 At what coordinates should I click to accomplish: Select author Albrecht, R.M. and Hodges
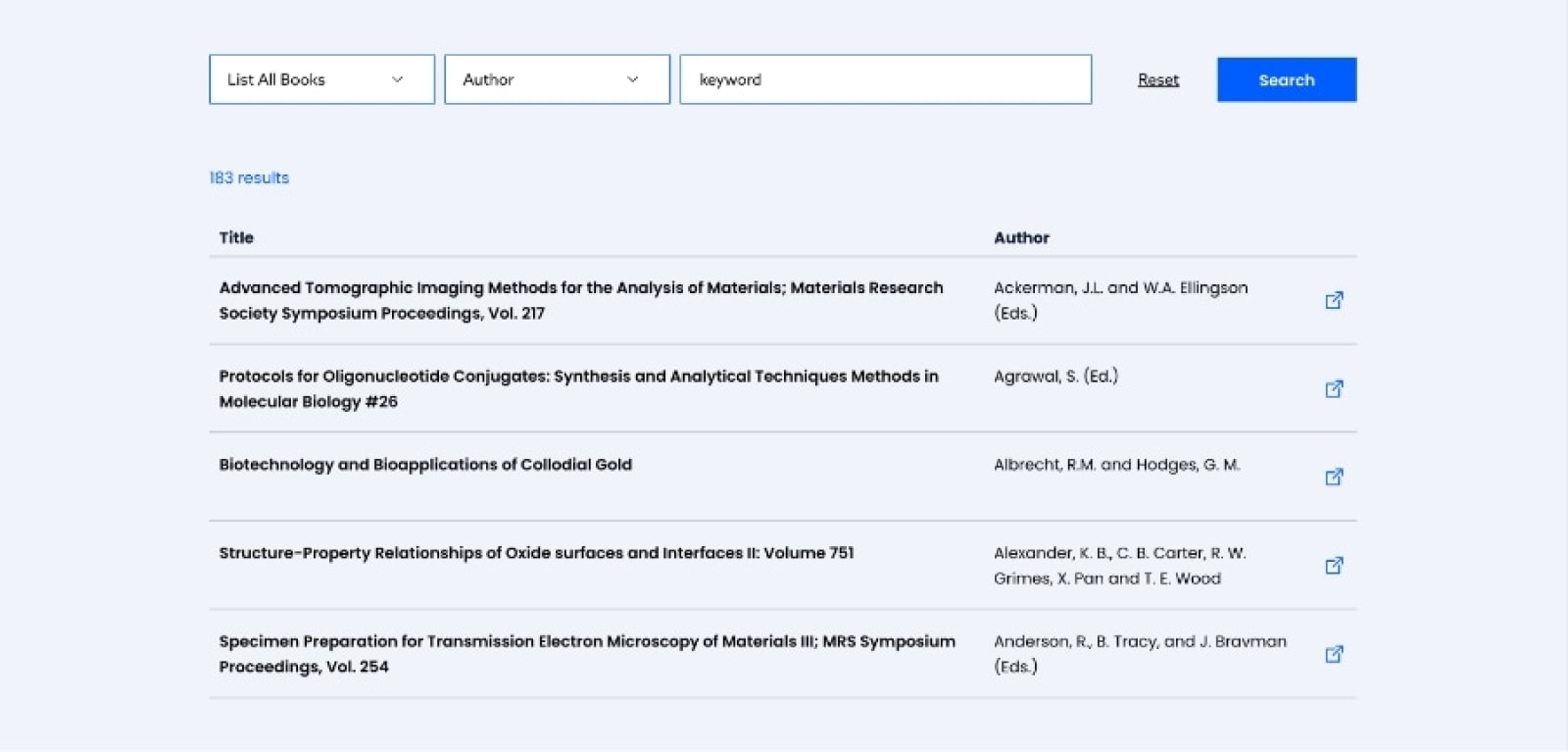1117,464
